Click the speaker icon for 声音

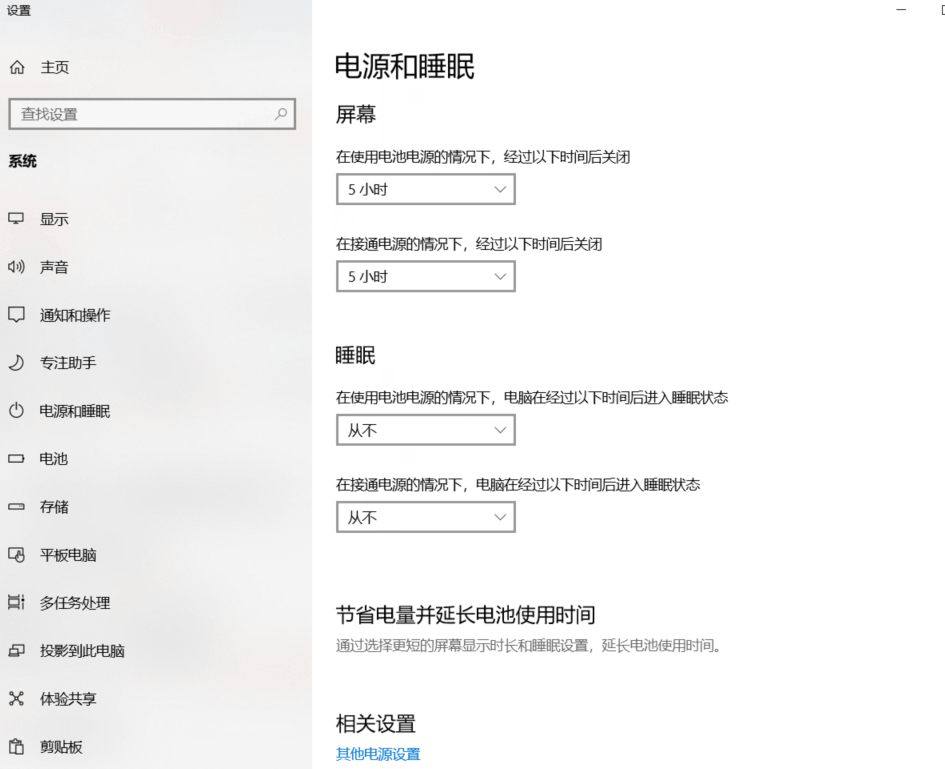(x=16, y=266)
